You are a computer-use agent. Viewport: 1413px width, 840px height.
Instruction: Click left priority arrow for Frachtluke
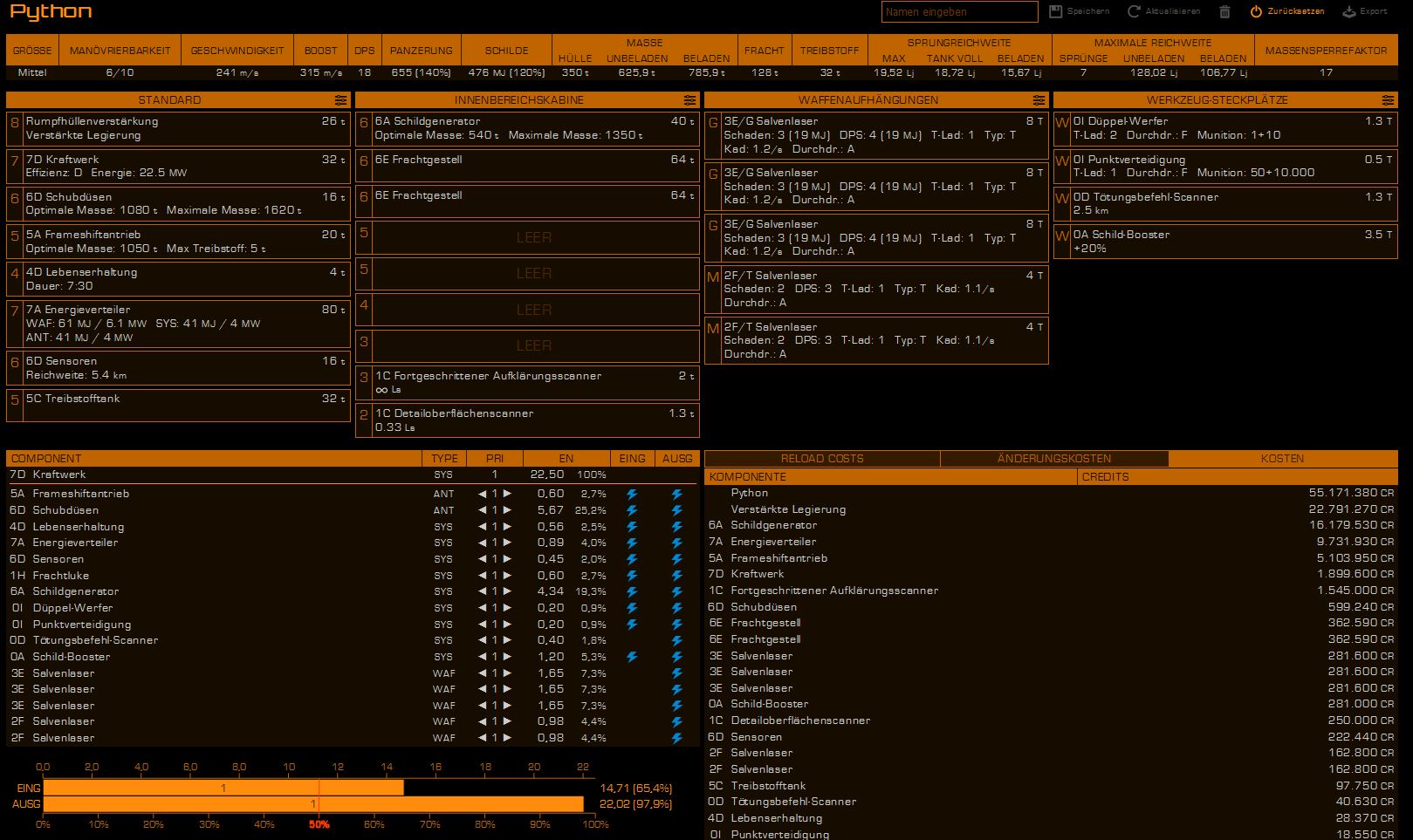click(482, 576)
